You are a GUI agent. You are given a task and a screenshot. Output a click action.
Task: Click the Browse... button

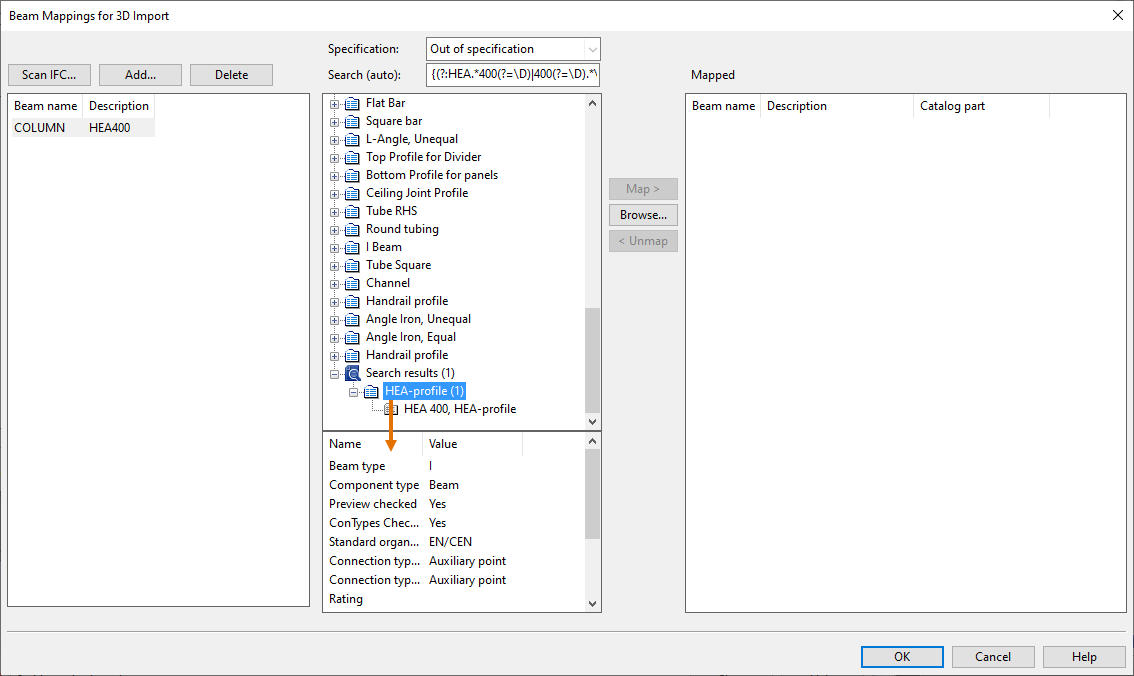coord(643,215)
